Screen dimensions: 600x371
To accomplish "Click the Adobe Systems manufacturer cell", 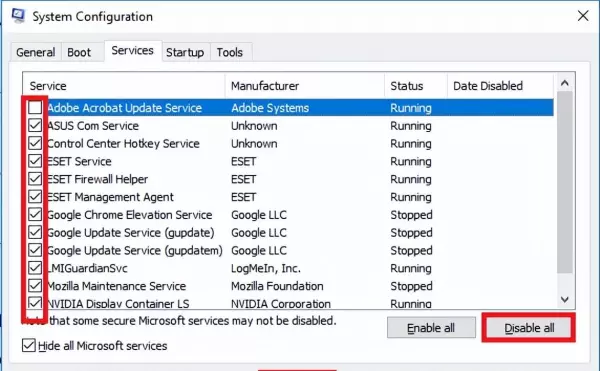I will pos(270,108).
